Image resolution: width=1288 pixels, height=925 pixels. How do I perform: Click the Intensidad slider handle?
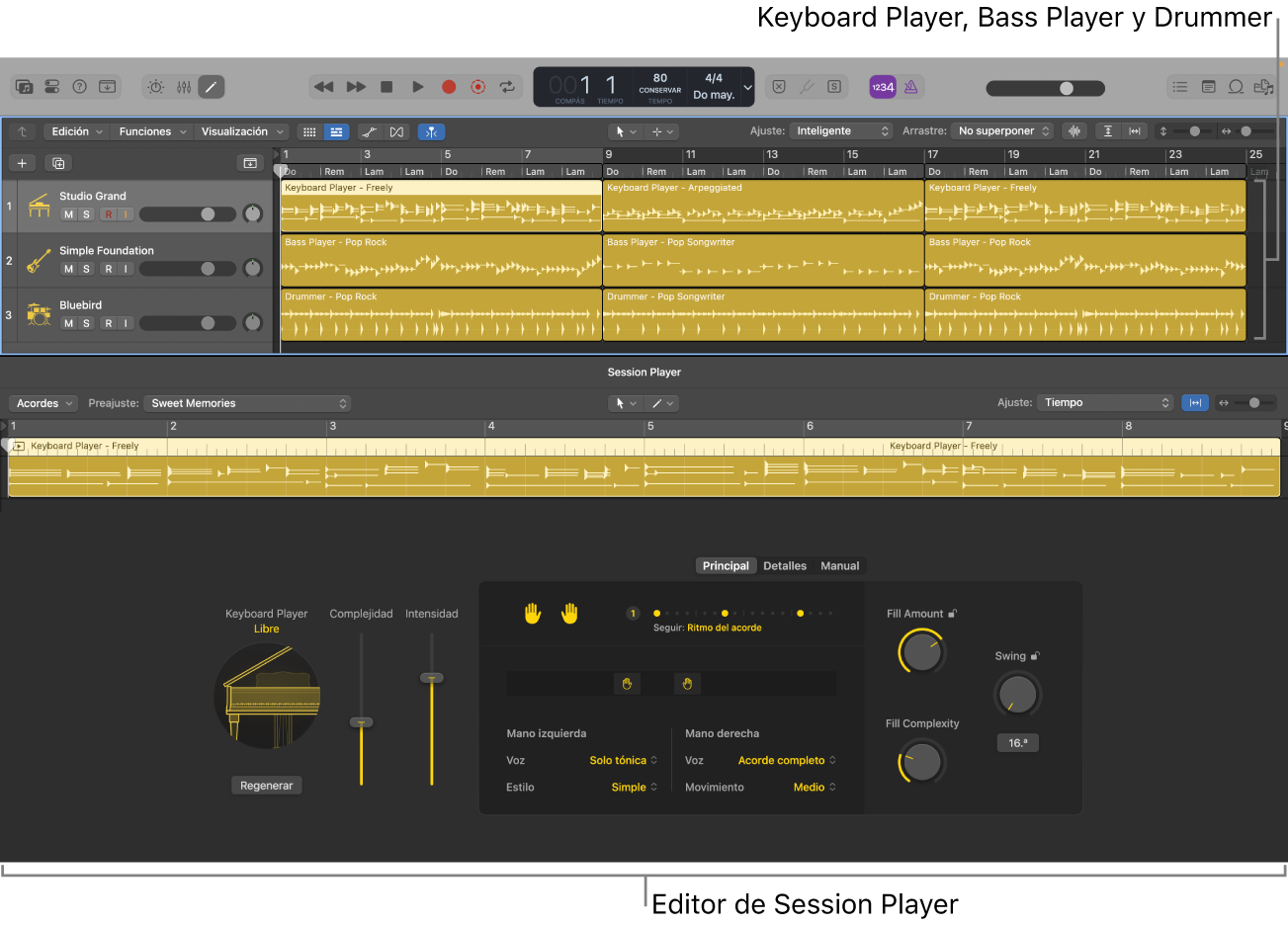point(432,678)
